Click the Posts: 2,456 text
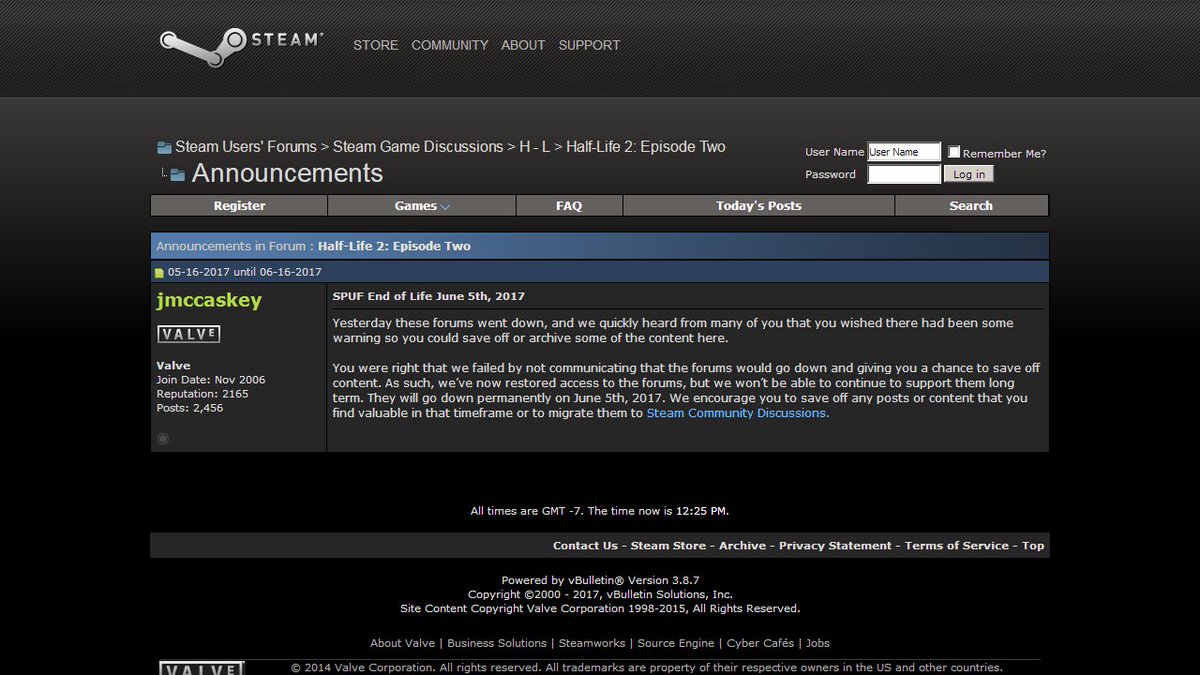The height and width of the screenshot is (675, 1200). tap(190, 408)
